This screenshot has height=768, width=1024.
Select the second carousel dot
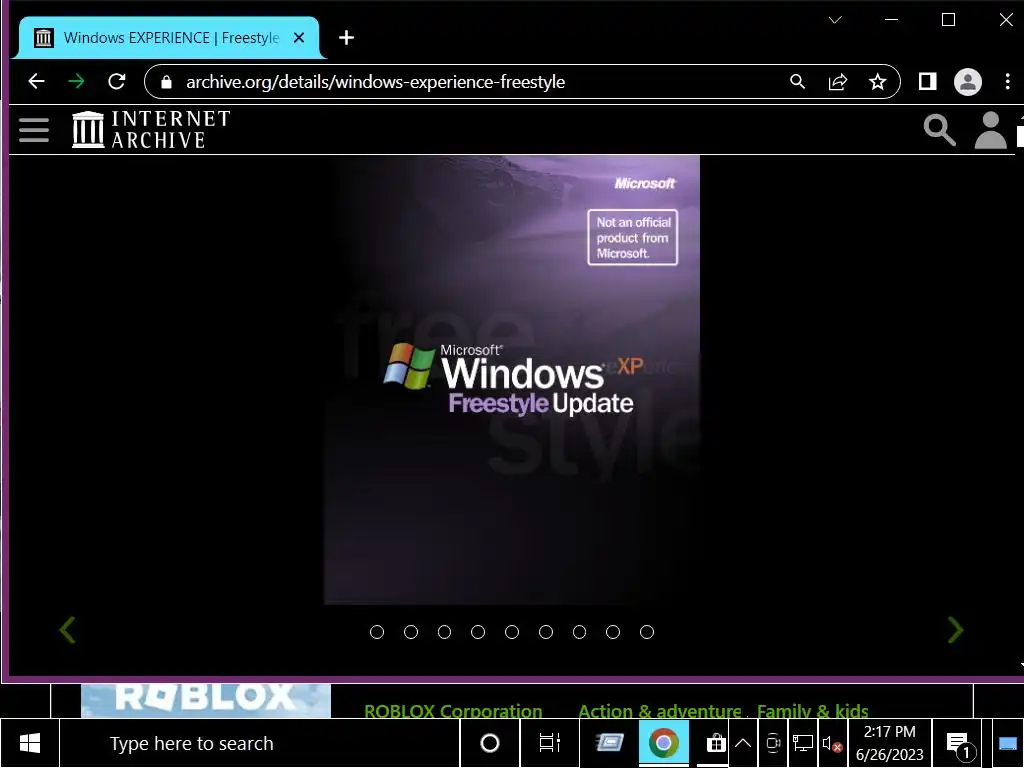[x=411, y=632]
